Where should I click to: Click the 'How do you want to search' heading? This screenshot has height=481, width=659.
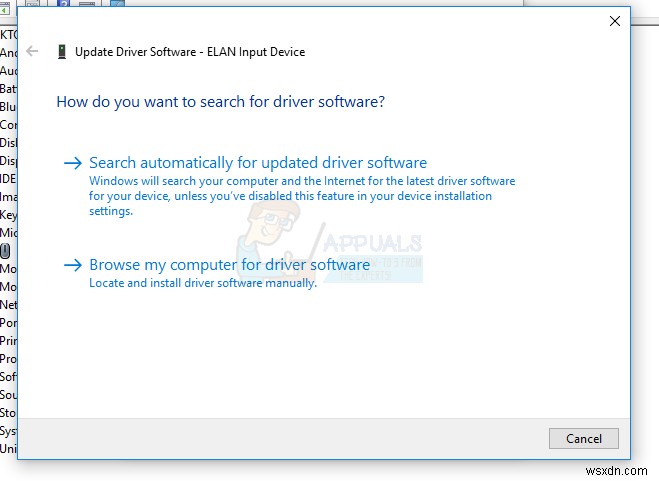[x=221, y=102]
